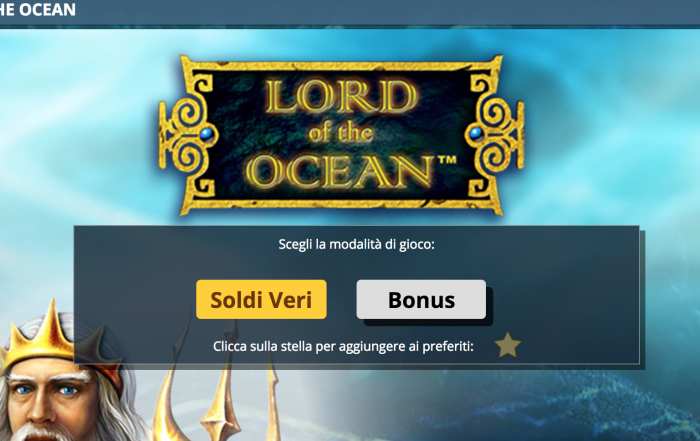This screenshot has width=700, height=441.
Task: Choose Soldi Veri game mode
Action: click(x=261, y=300)
